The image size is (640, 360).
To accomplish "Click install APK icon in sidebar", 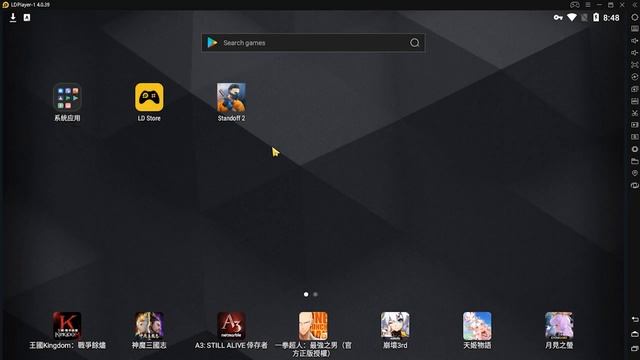I will point(635,101).
